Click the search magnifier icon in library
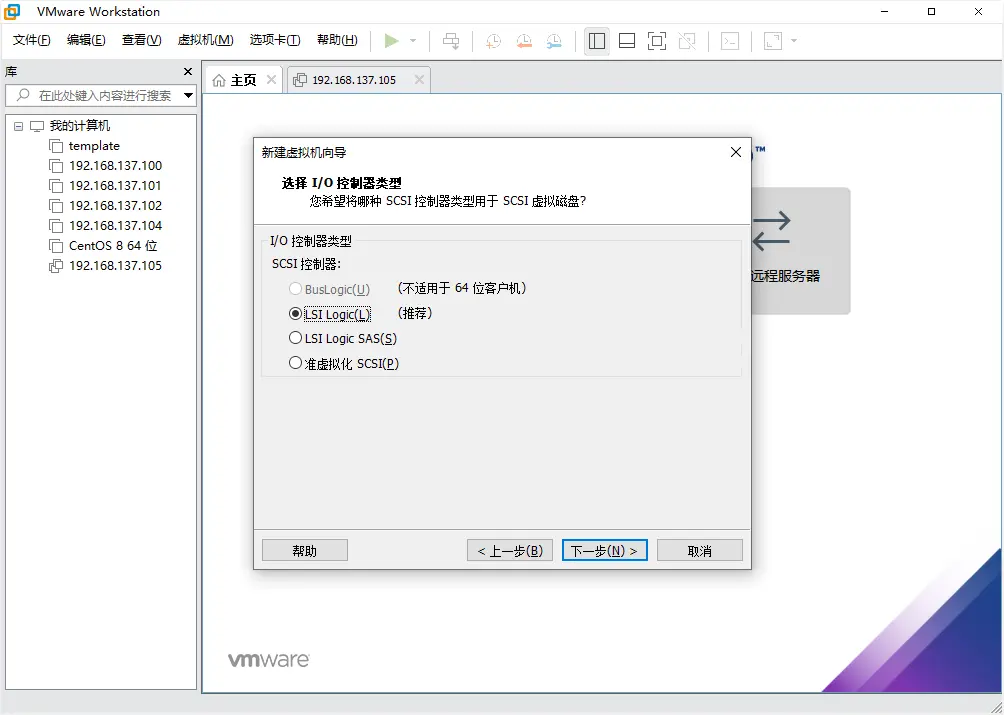The width and height of the screenshot is (1004, 715). [23, 95]
